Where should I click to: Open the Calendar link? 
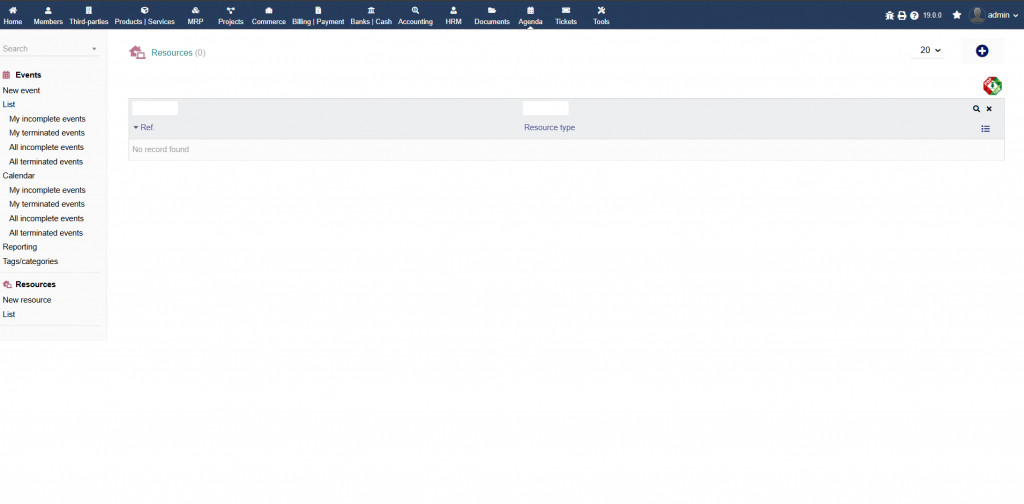click(19, 176)
